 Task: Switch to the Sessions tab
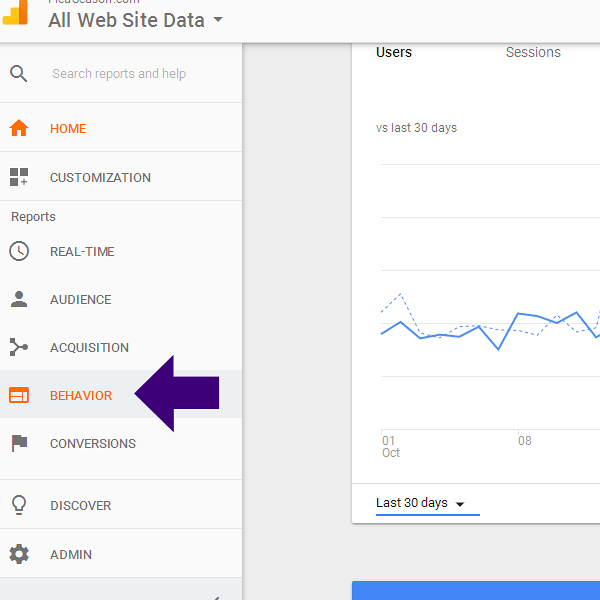pyautogui.click(x=533, y=52)
